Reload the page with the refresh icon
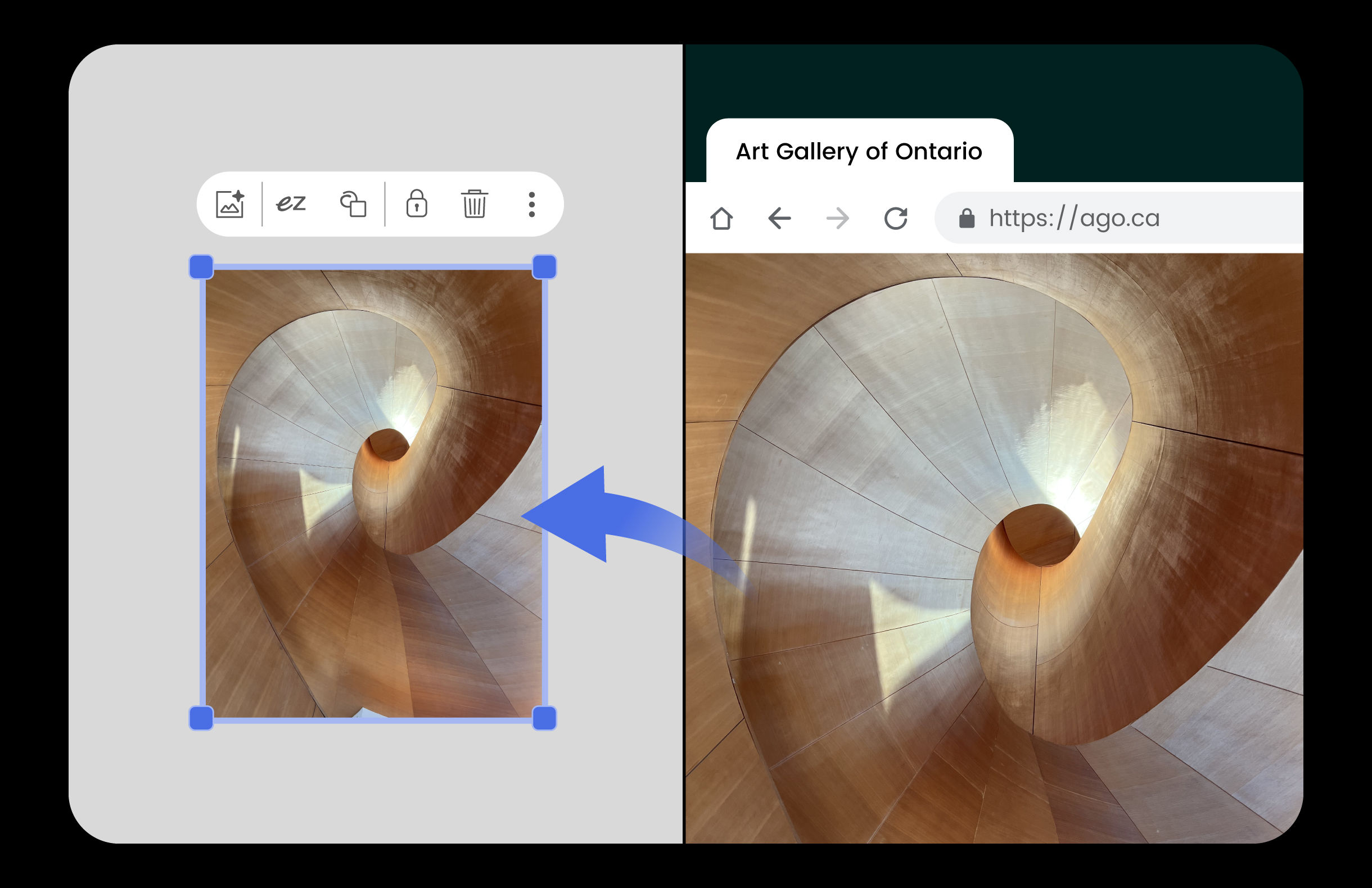Screen dimensions: 1372x888 (x=896, y=219)
